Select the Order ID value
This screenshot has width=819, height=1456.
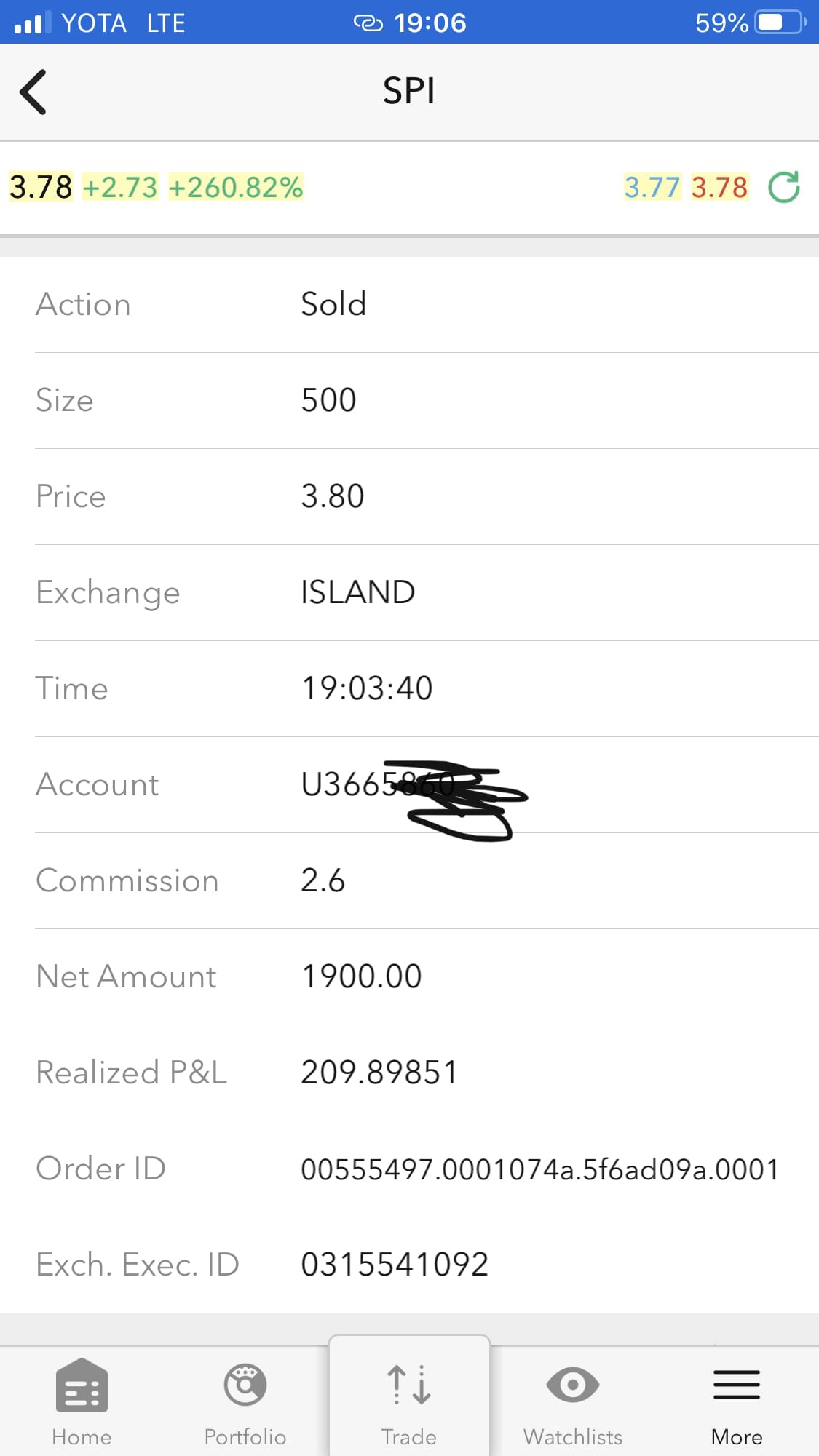pyautogui.click(x=539, y=1169)
